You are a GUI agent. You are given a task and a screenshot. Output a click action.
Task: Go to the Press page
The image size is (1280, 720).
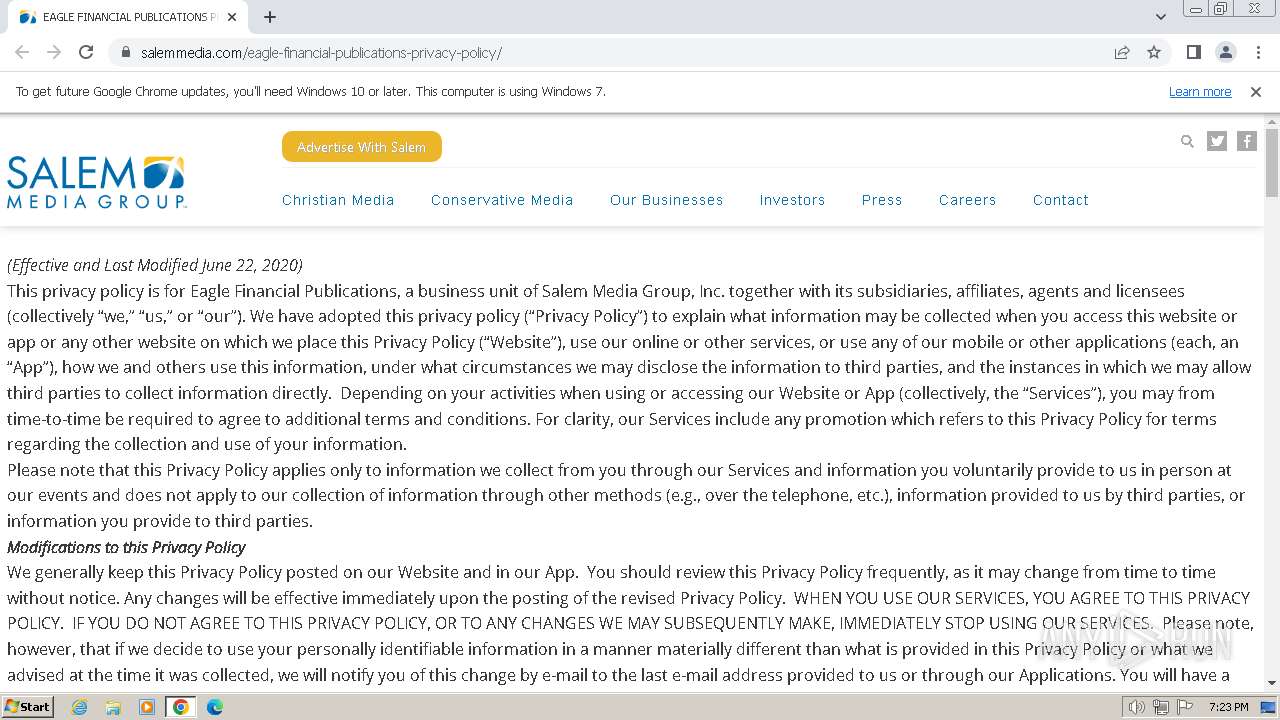[x=882, y=200]
